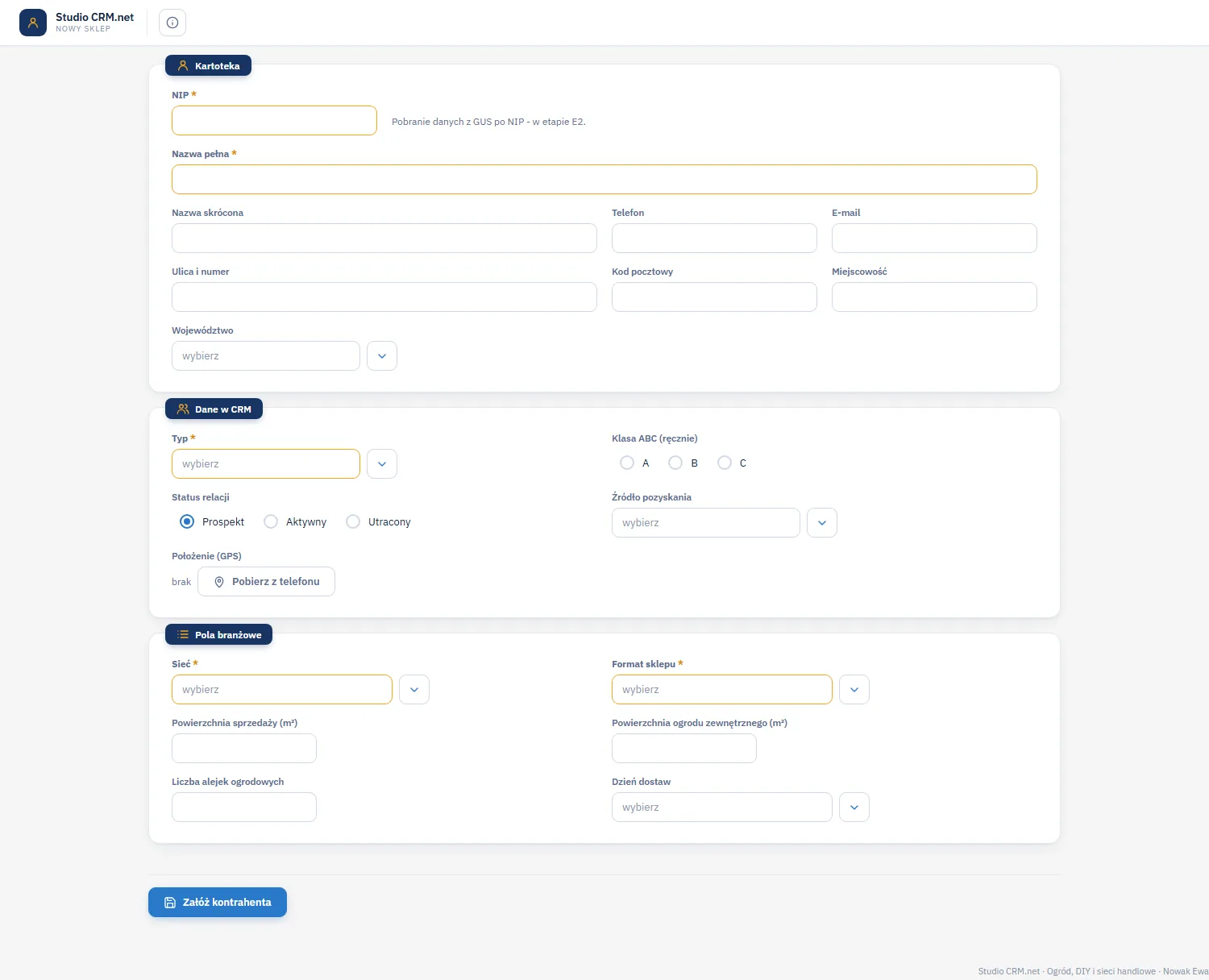Click the footer Nowak Ewa text
Viewport: 1209px width, 980px height.
(x=1186, y=971)
